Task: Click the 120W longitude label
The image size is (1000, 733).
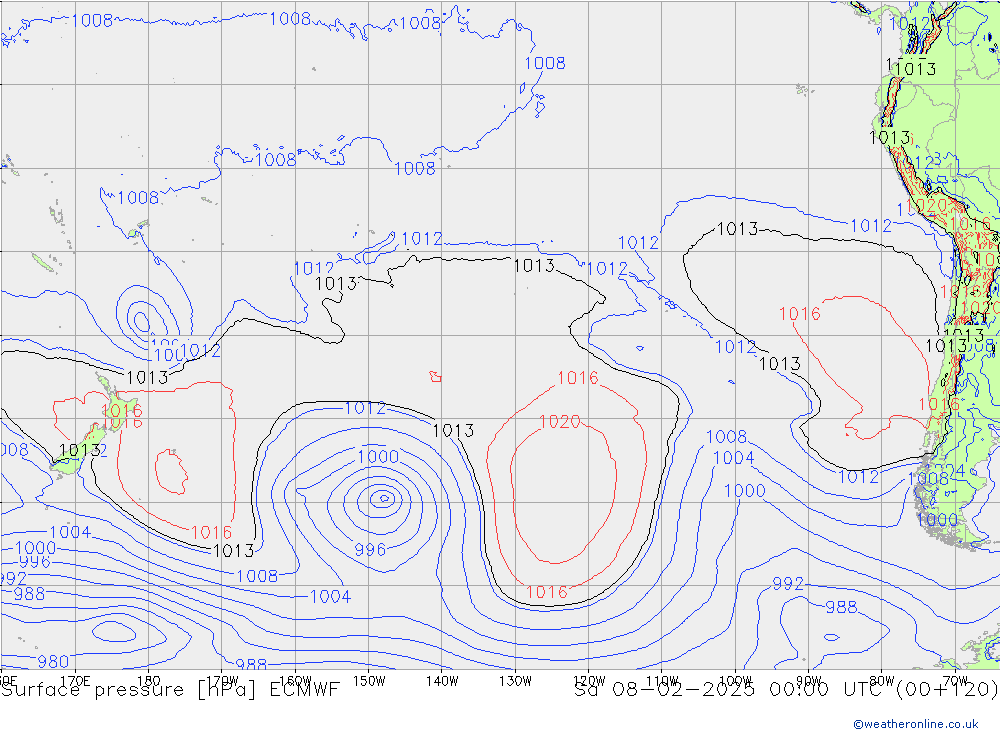Action: pos(589,681)
